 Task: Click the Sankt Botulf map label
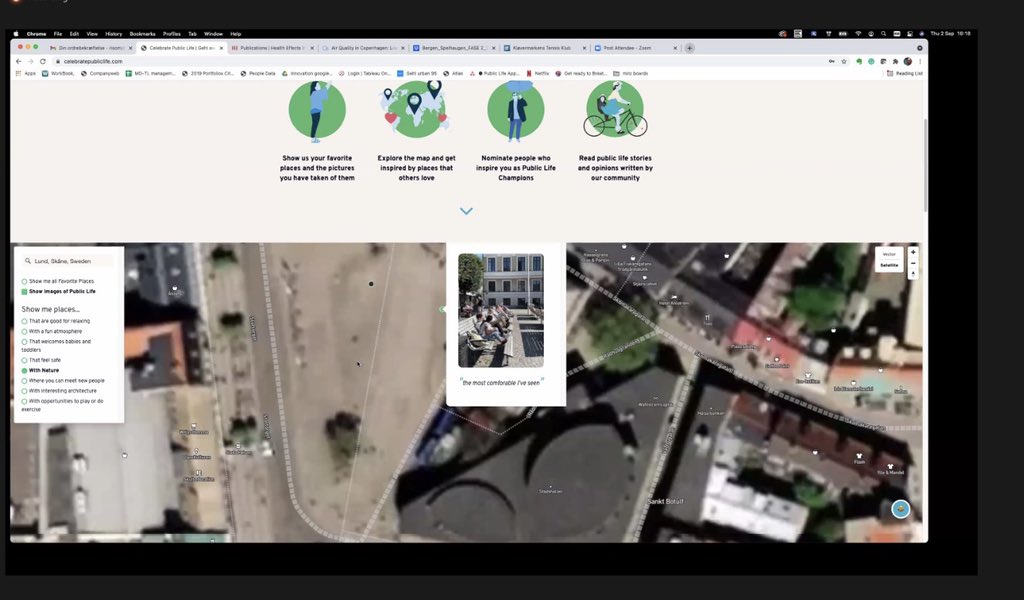(665, 501)
